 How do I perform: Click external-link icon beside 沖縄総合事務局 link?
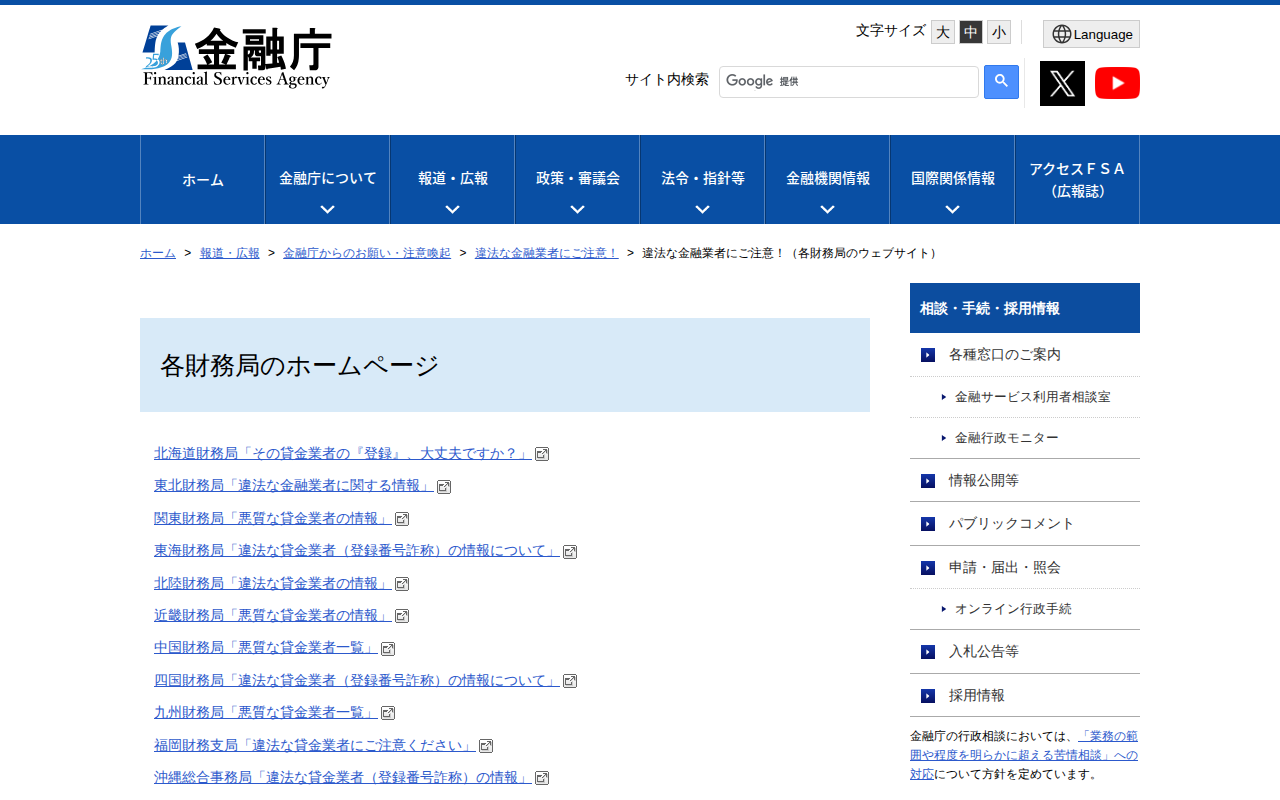coord(542,778)
